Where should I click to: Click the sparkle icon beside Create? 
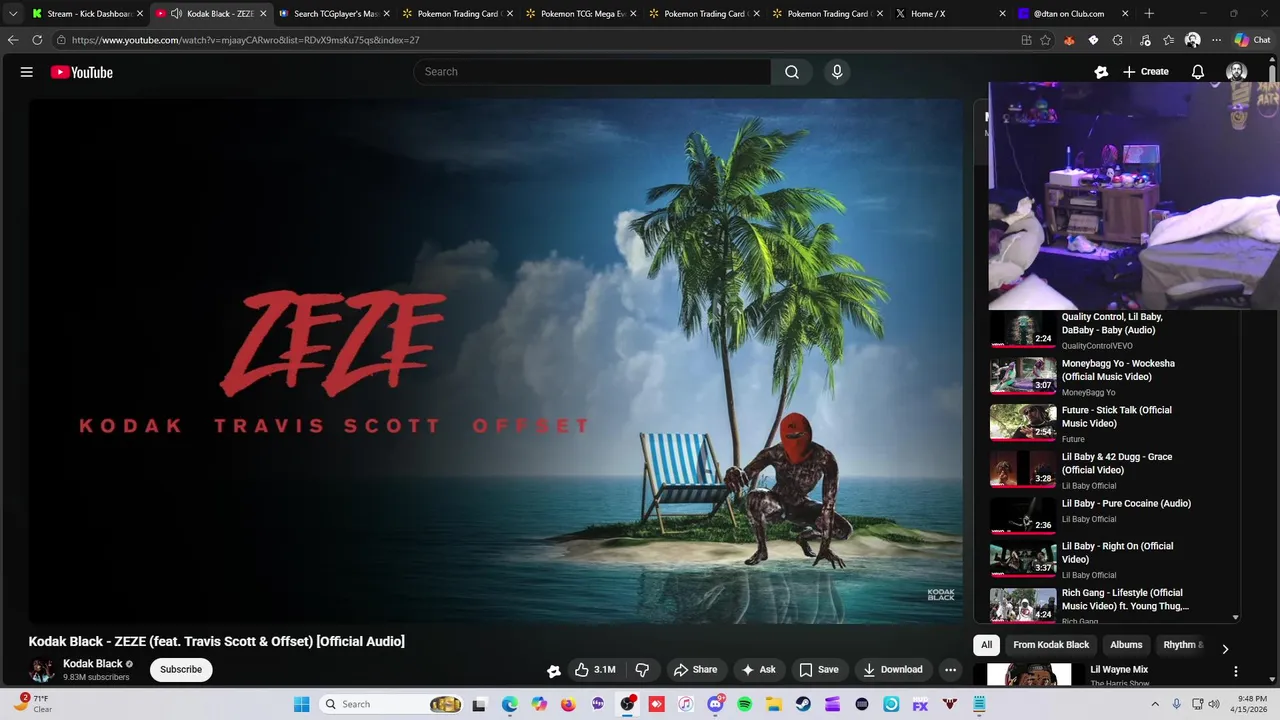point(1101,72)
